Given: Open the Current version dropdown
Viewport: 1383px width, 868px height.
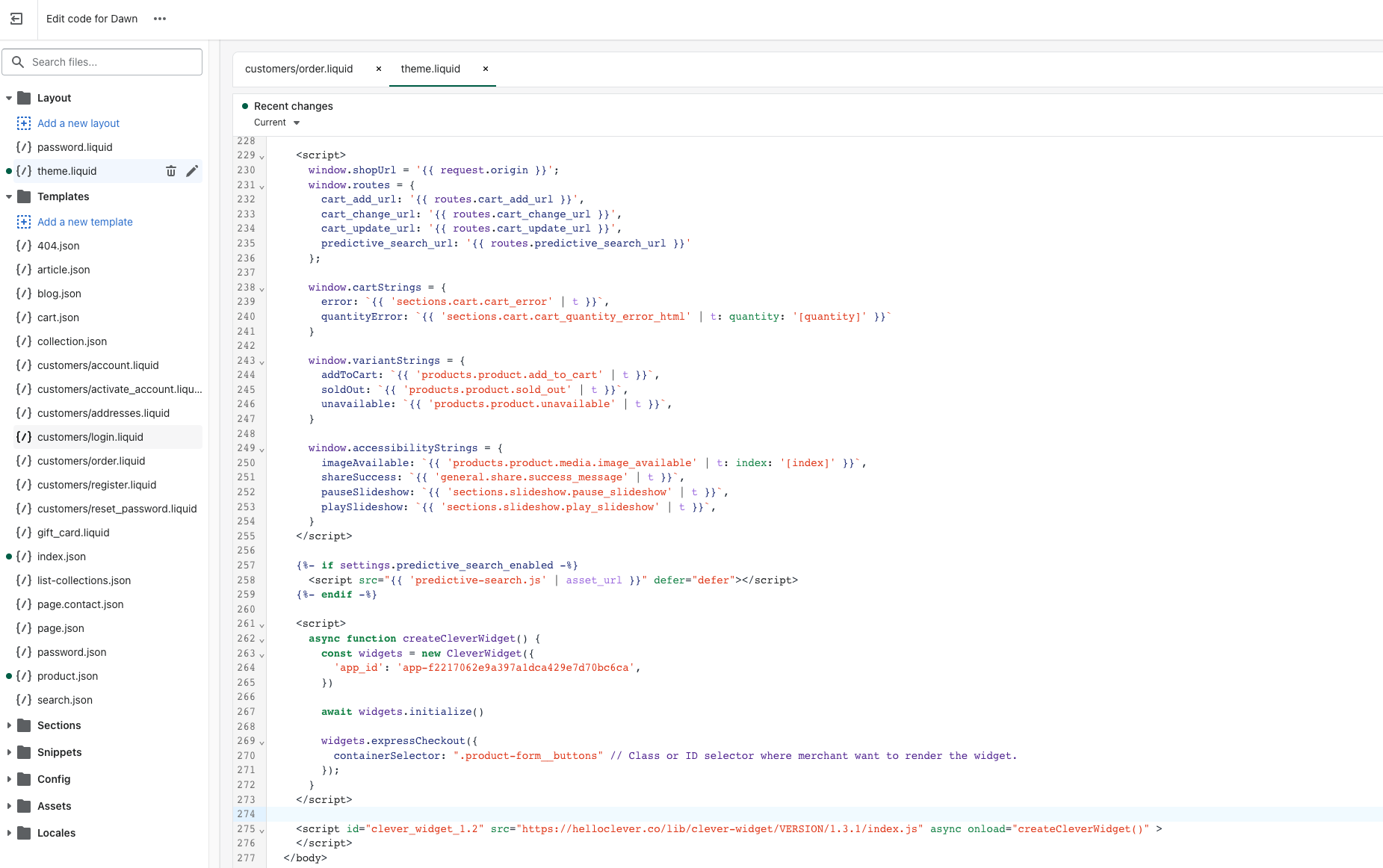Looking at the screenshot, I should pyautogui.click(x=276, y=123).
